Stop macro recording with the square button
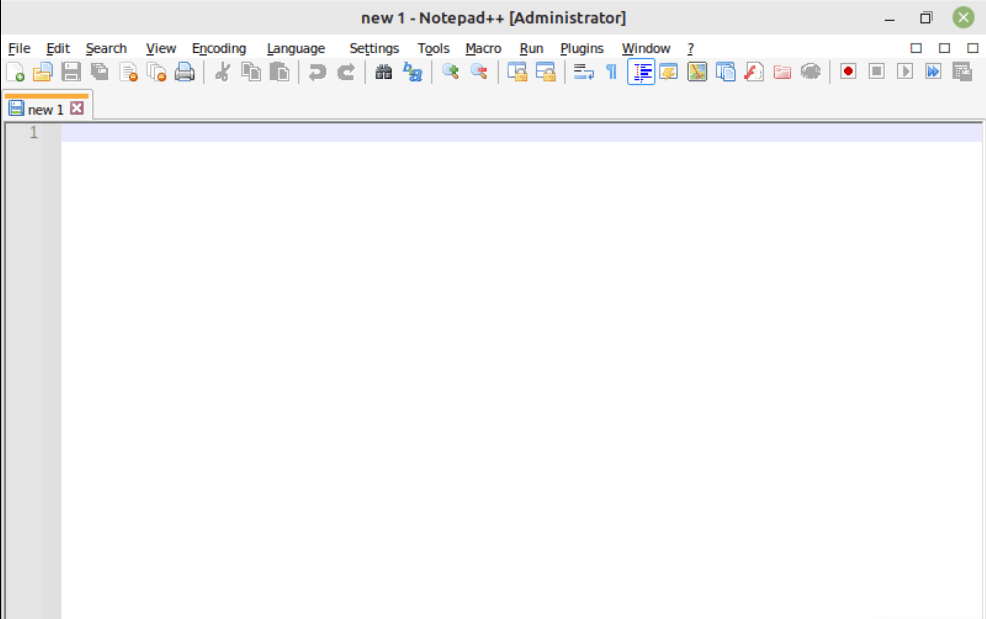 [876, 72]
